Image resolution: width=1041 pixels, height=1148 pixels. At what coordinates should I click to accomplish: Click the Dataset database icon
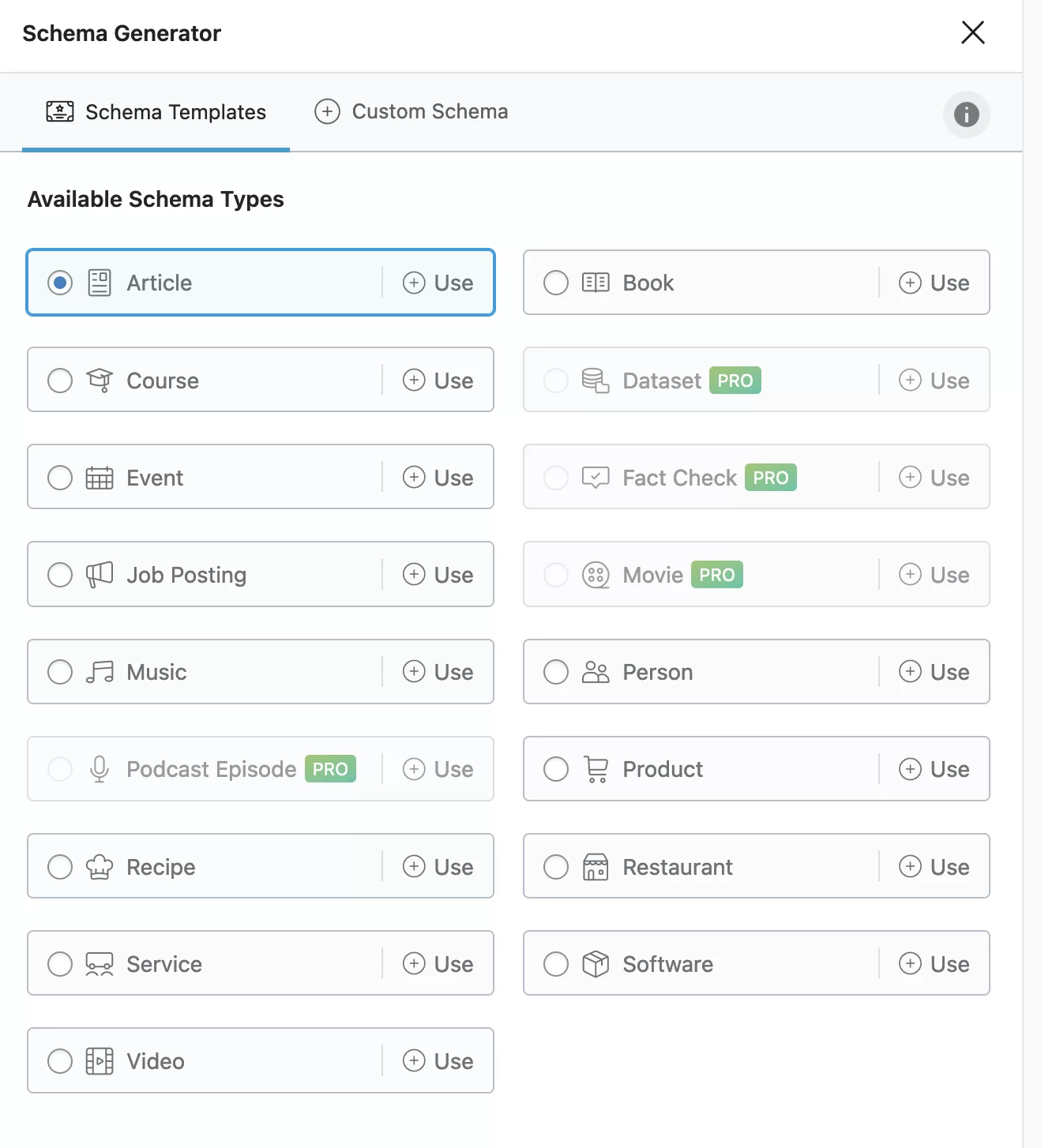596,381
